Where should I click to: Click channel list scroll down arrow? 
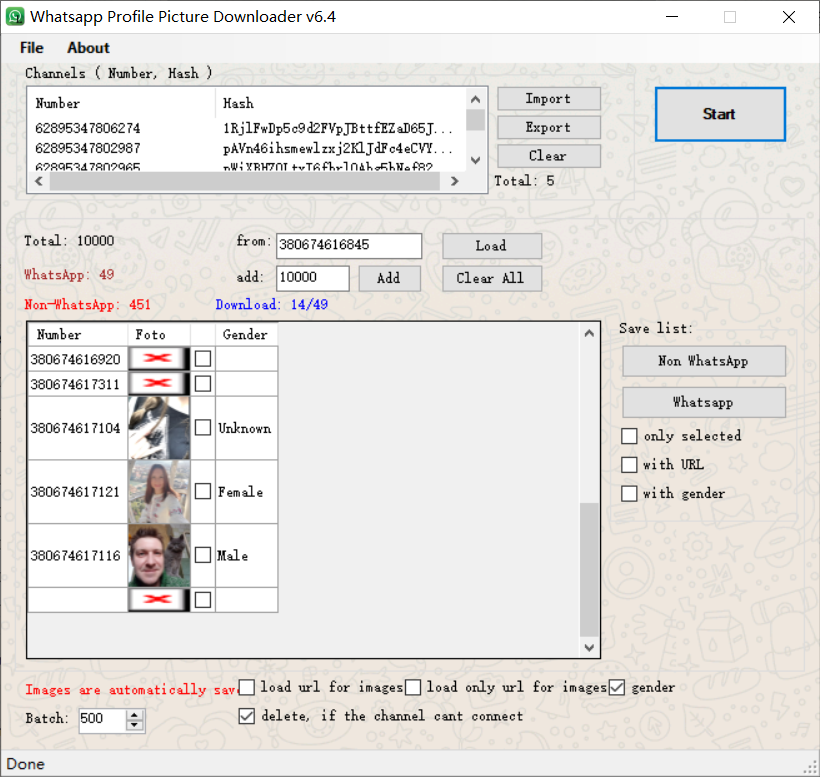click(475, 160)
